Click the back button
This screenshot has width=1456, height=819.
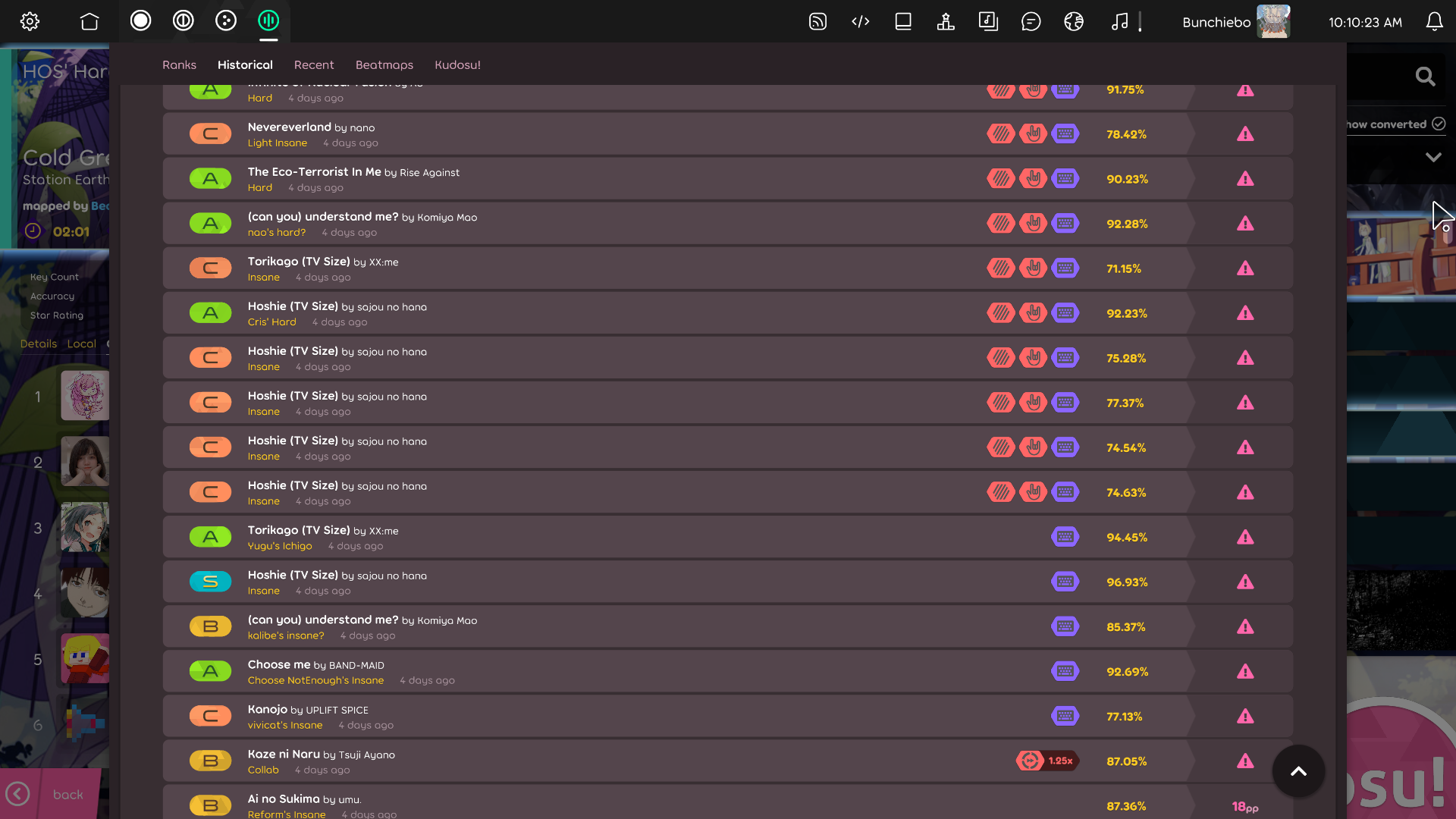[49, 794]
